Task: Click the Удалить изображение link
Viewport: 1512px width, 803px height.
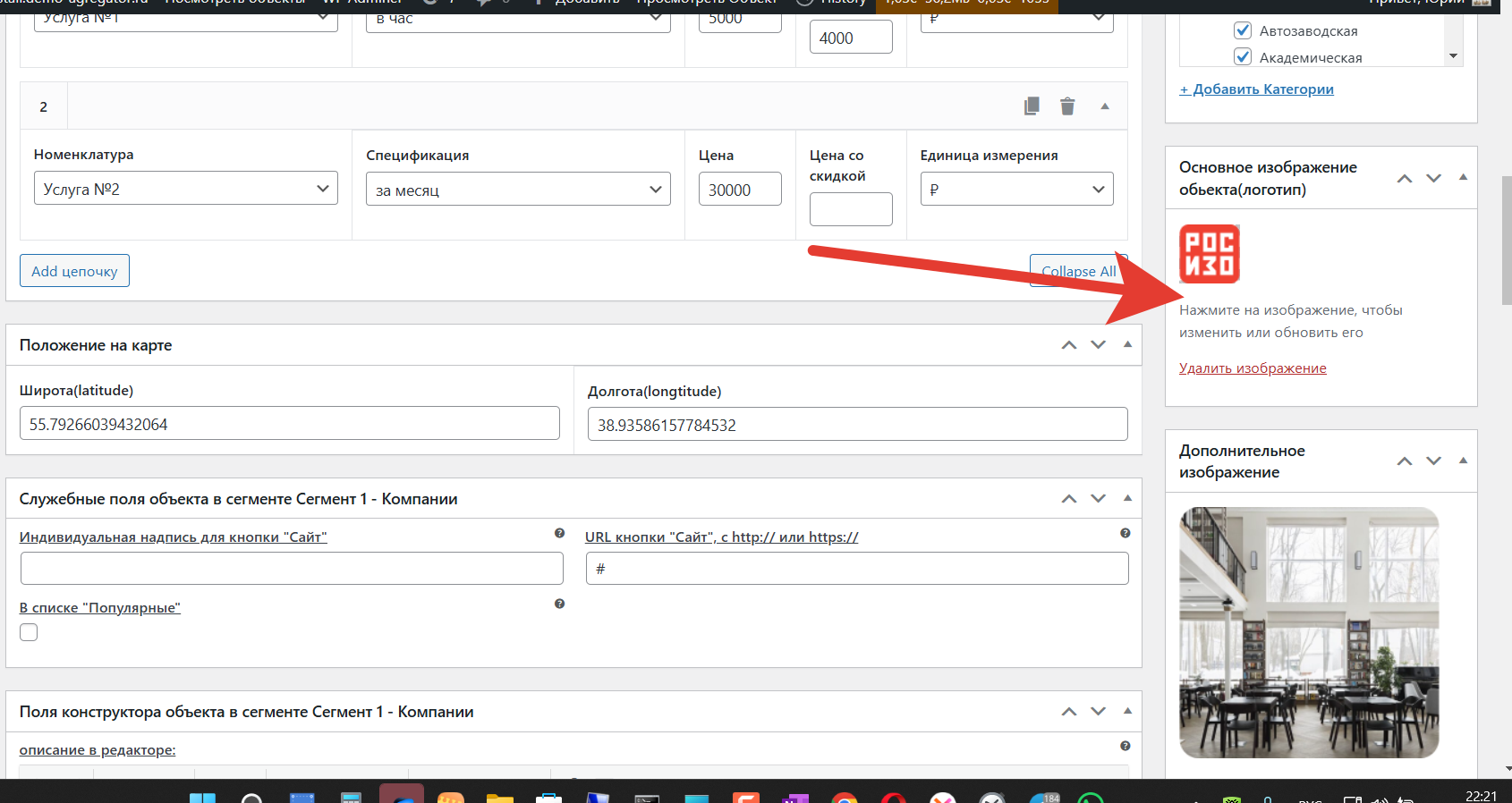Action: [x=1253, y=368]
